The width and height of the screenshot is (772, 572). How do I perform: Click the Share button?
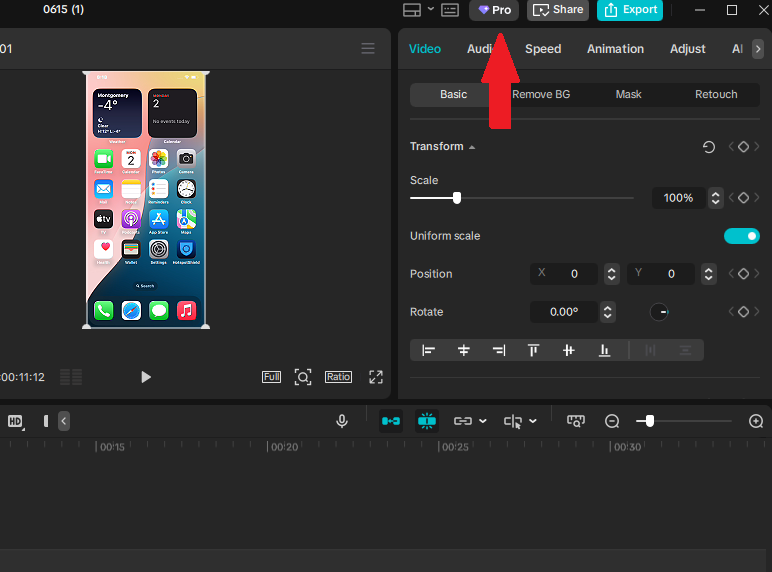558,10
